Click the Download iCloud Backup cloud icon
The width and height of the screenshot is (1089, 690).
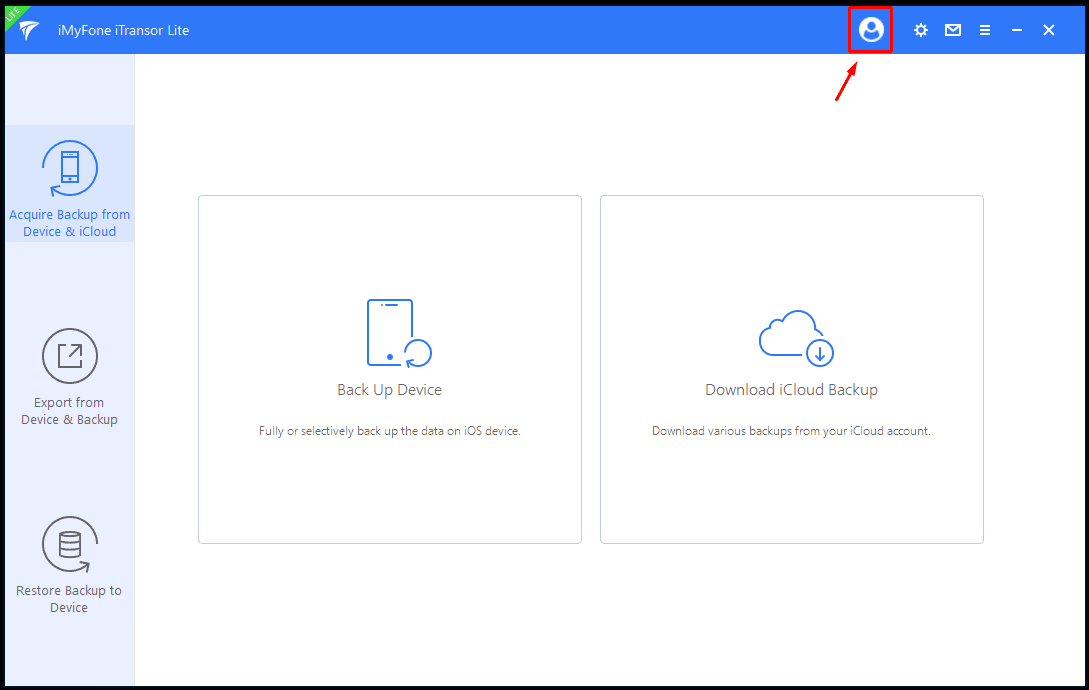pyautogui.click(x=796, y=338)
